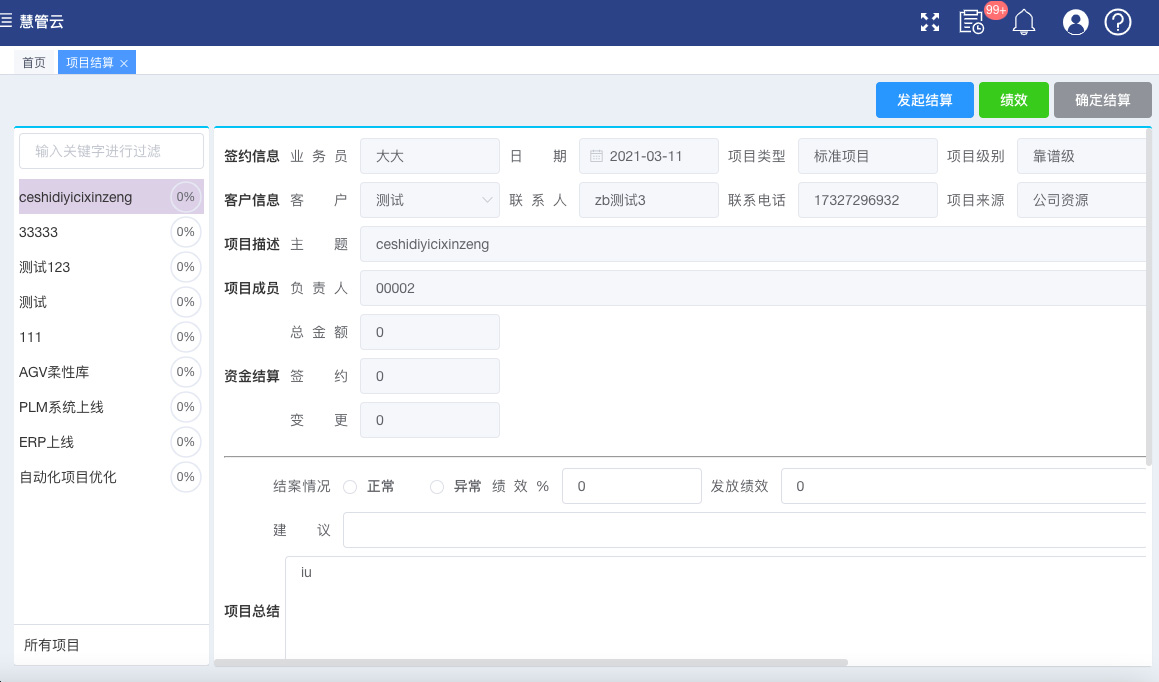Open the 客户 dropdown showing 测试
Image resolution: width=1159 pixels, height=682 pixels.
429,200
